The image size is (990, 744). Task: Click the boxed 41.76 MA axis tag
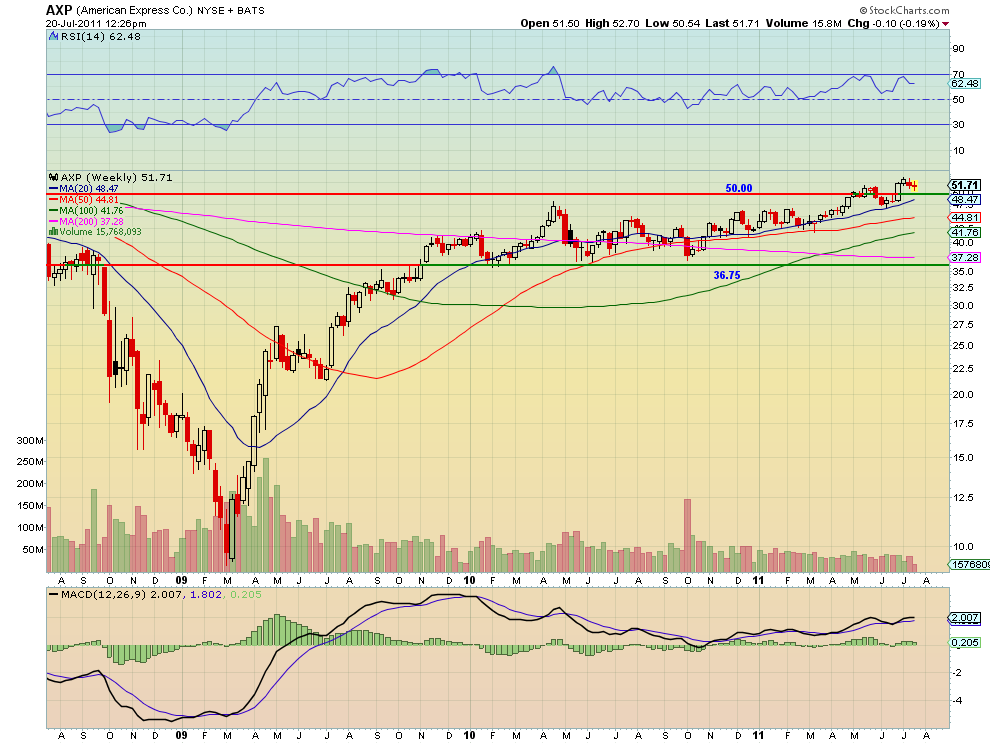click(x=965, y=232)
